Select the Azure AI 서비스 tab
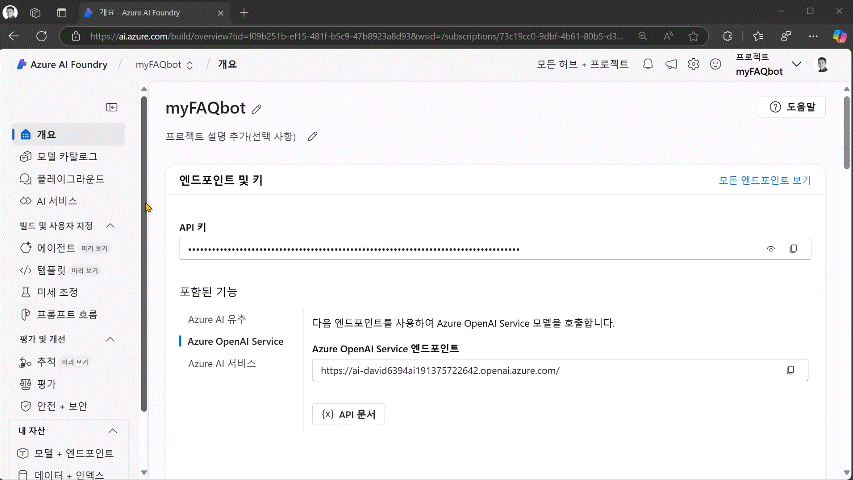Image resolution: width=853 pixels, height=480 pixels. (x=222, y=364)
